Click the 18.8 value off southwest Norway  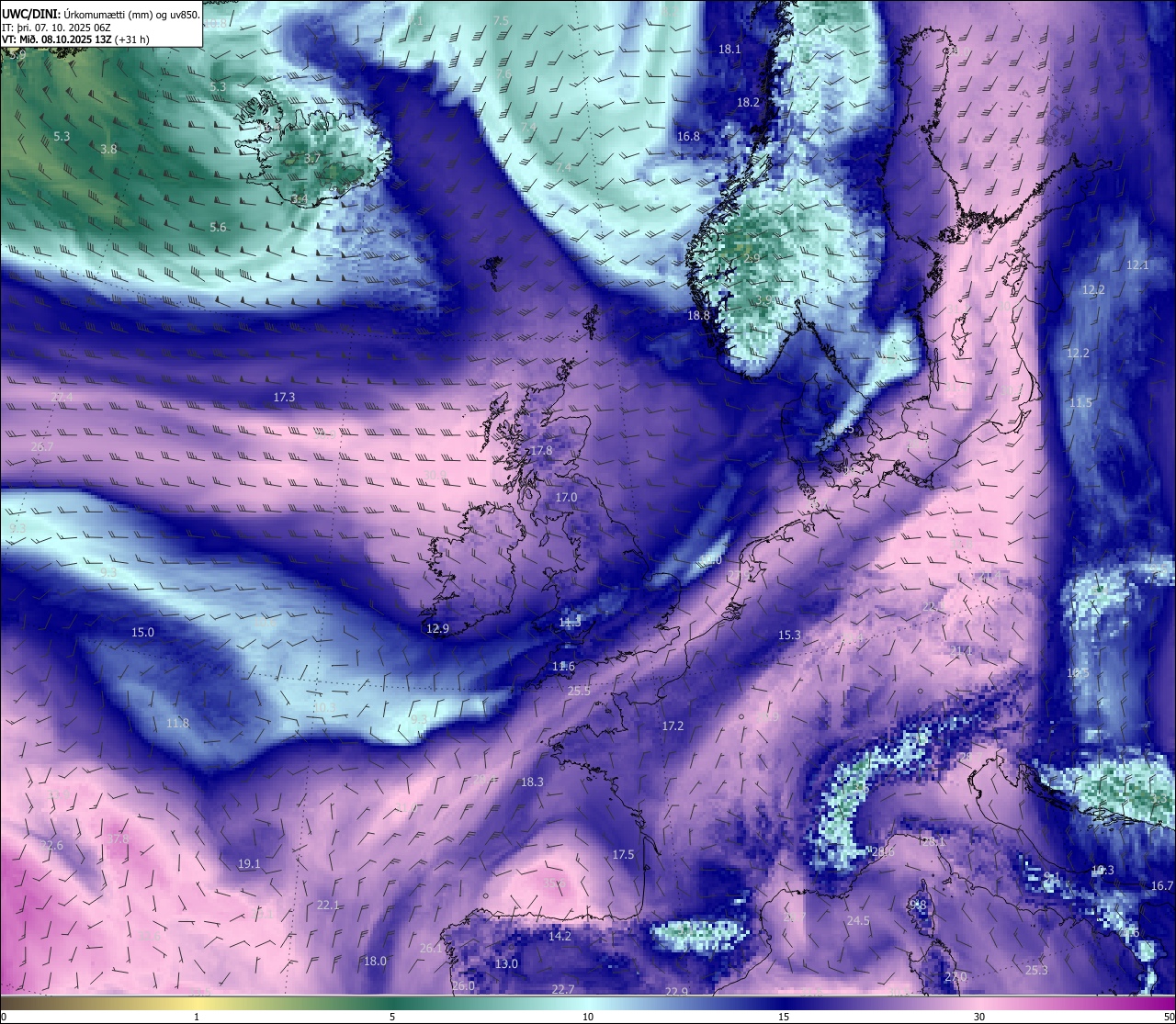click(x=699, y=316)
